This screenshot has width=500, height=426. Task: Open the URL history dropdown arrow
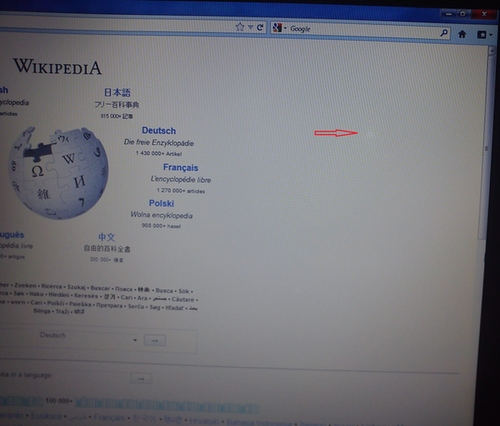250,27
